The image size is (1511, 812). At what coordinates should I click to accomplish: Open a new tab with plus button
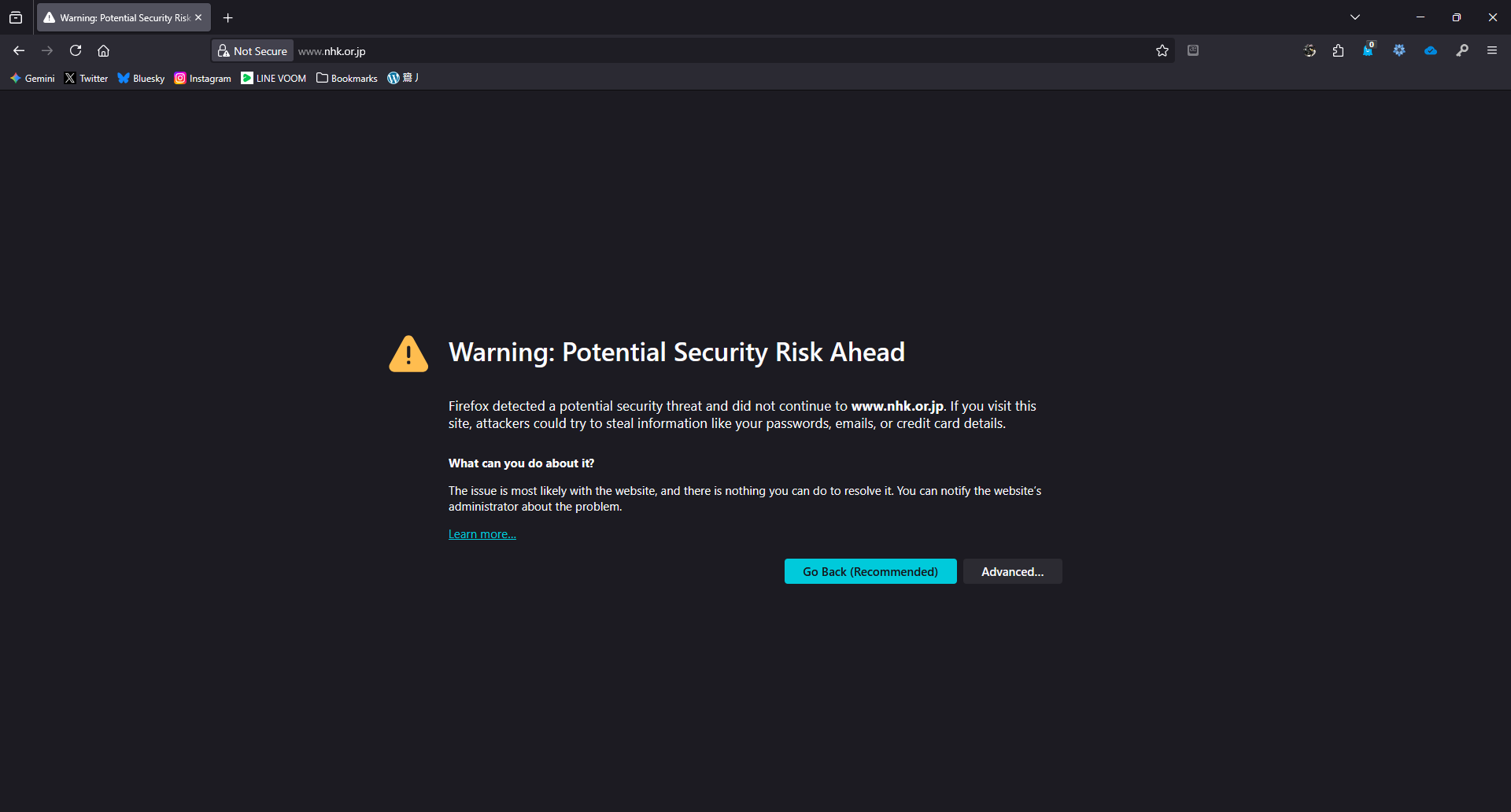click(228, 17)
